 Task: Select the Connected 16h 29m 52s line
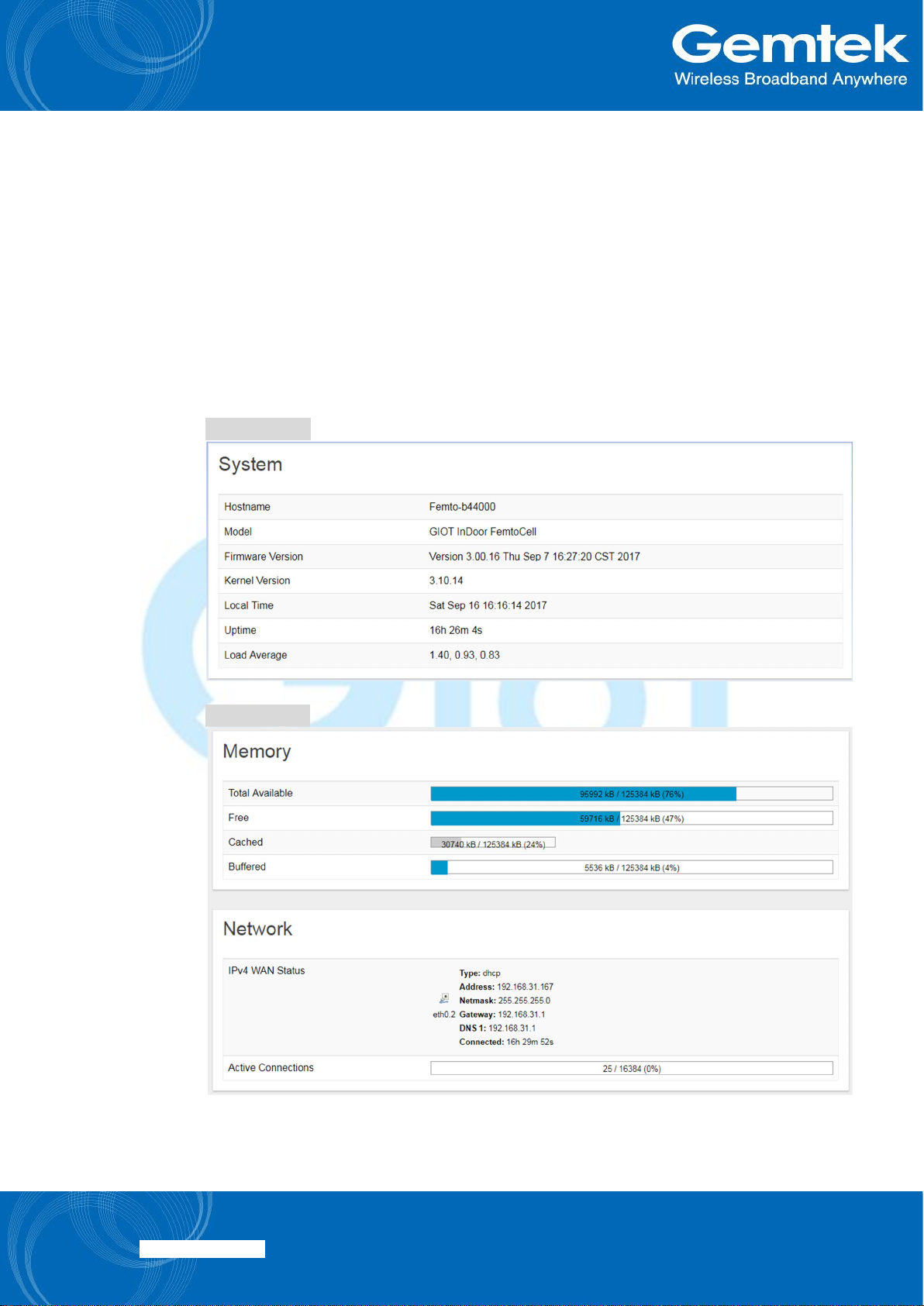506,1042
